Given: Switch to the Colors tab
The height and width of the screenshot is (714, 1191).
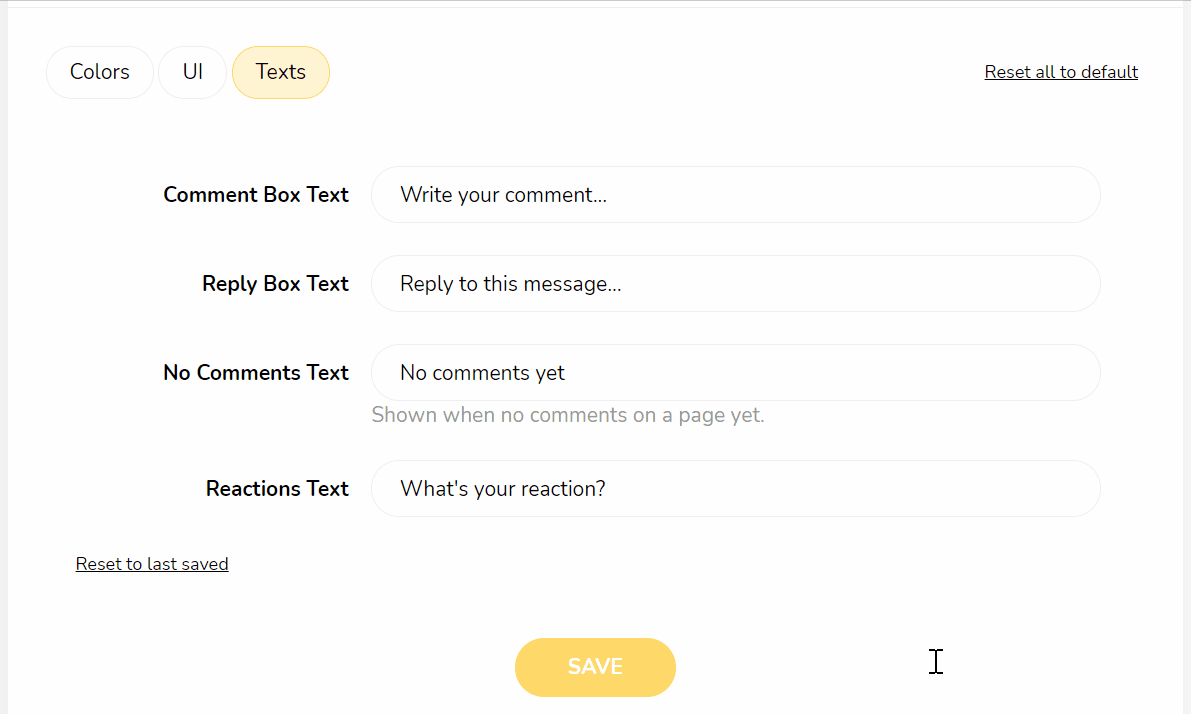Looking at the screenshot, I should point(100,72).
